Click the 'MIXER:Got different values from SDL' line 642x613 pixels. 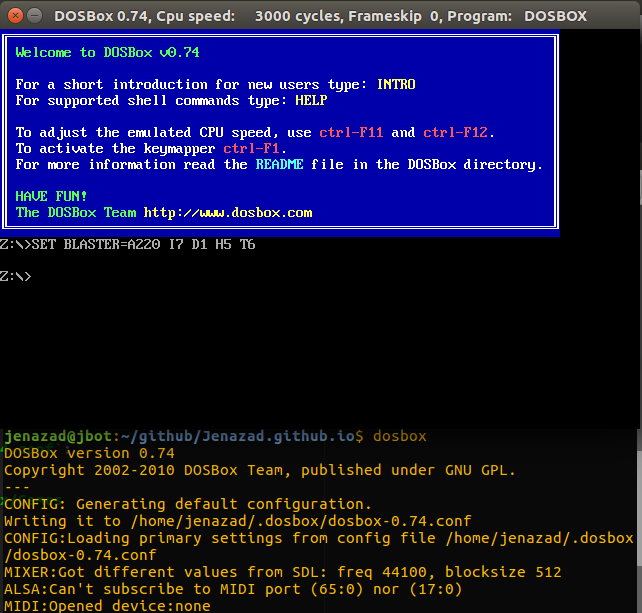click(x=283, y=572)
